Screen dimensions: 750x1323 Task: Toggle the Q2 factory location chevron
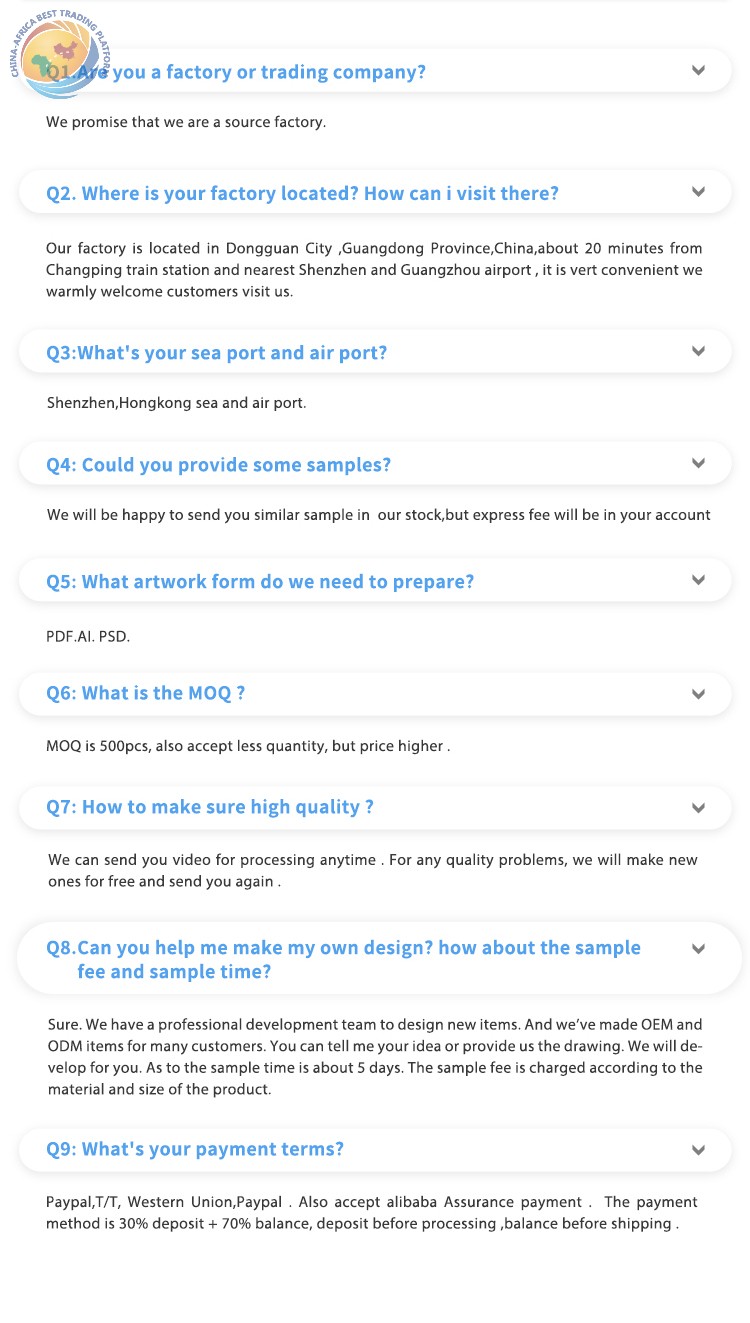click(x=698, y=191)
